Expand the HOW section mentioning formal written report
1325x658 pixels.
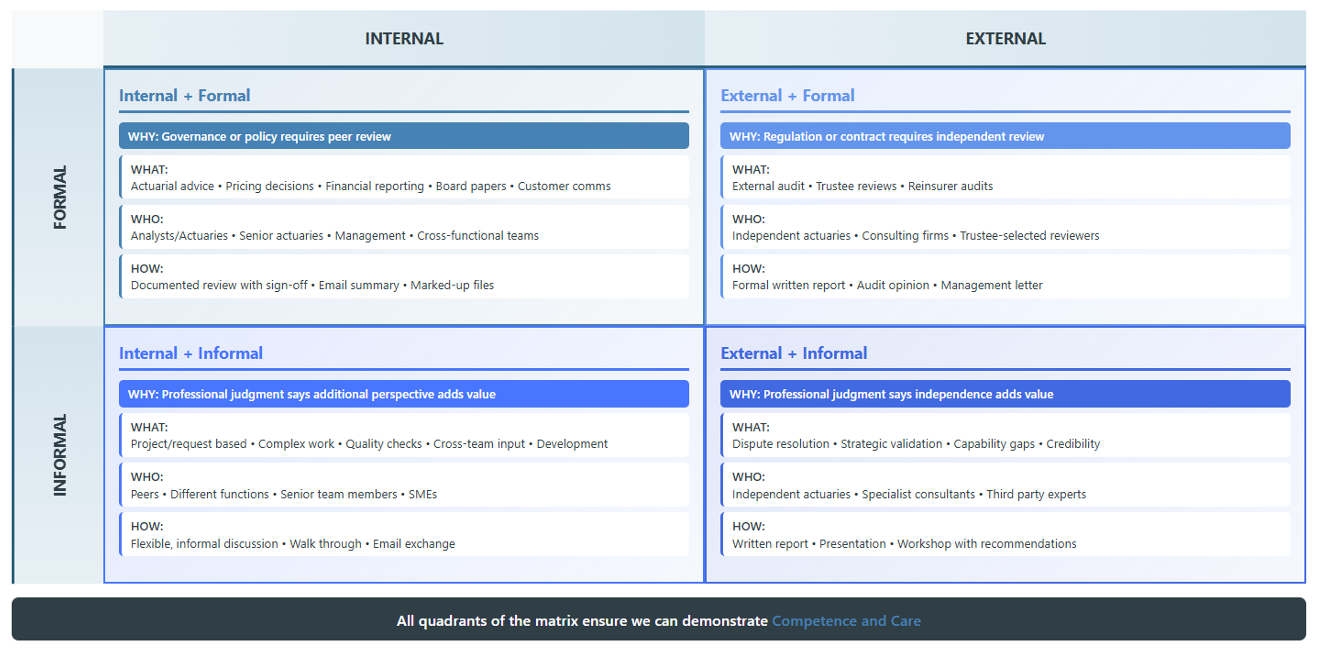point(1005,277)
